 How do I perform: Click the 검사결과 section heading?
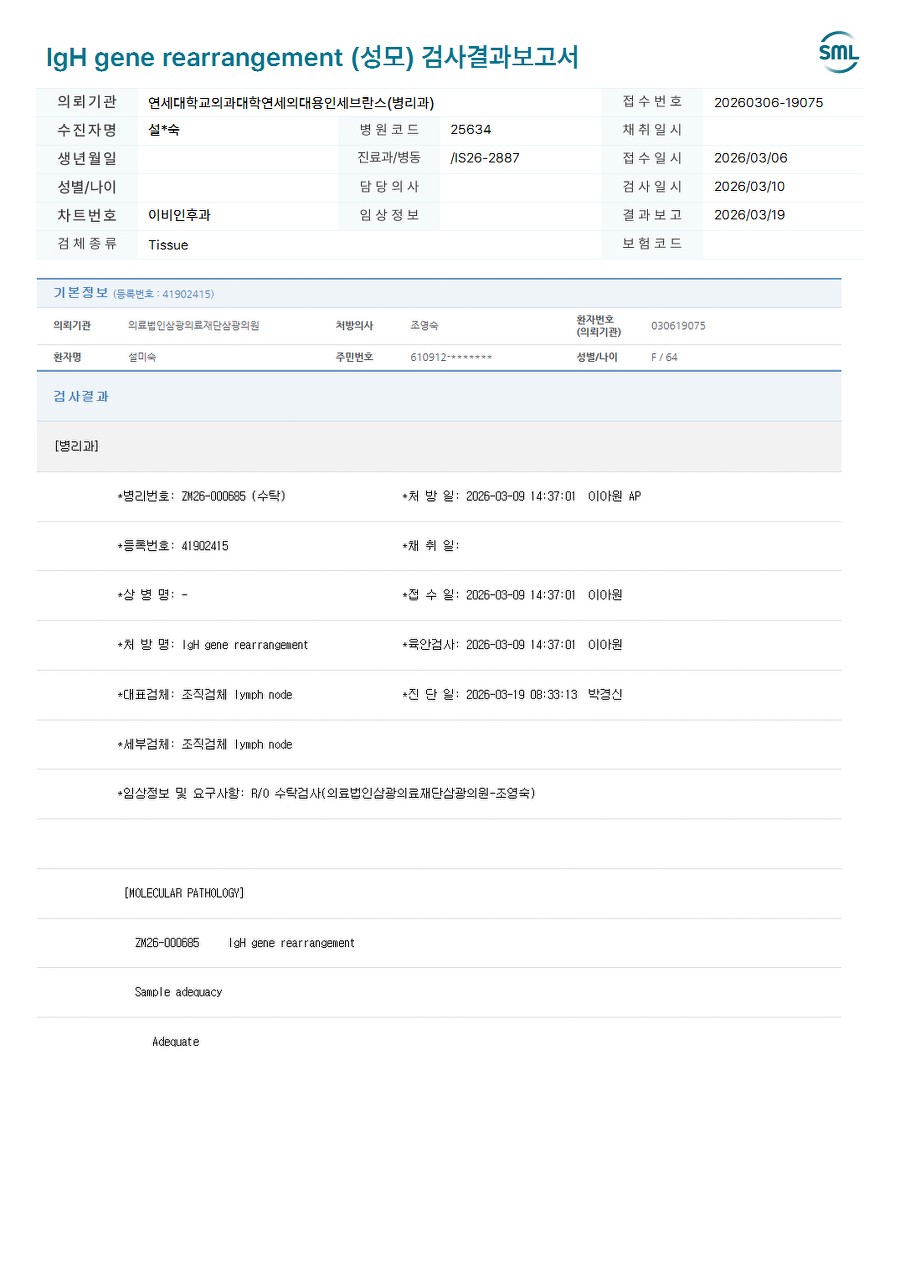pyautogui.click(x=81, y=397)
